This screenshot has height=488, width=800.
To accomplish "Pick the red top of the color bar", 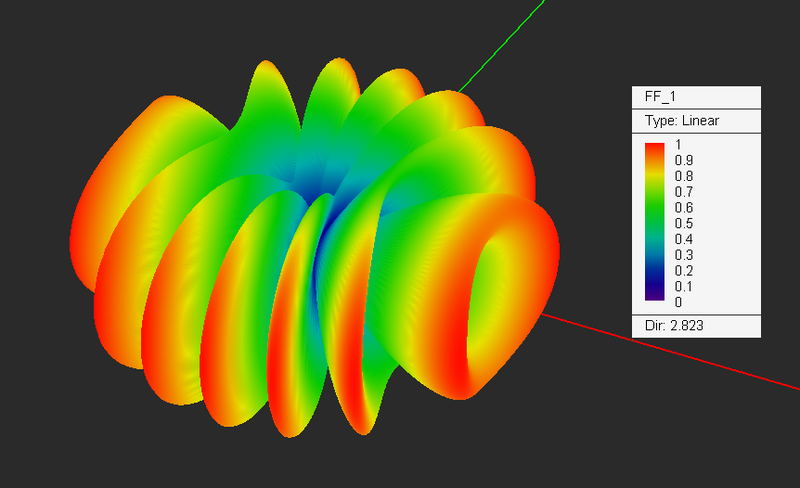I will click(655, 149).
